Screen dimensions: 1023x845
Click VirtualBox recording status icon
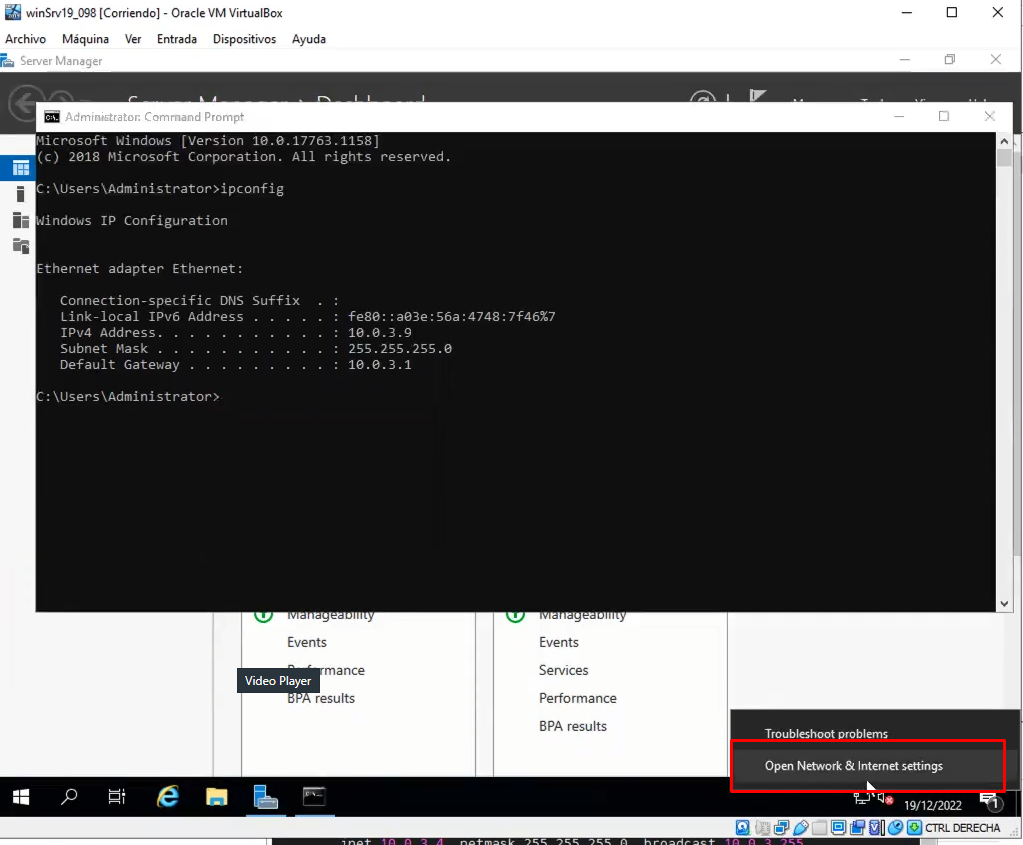click(x=857, y=828)
